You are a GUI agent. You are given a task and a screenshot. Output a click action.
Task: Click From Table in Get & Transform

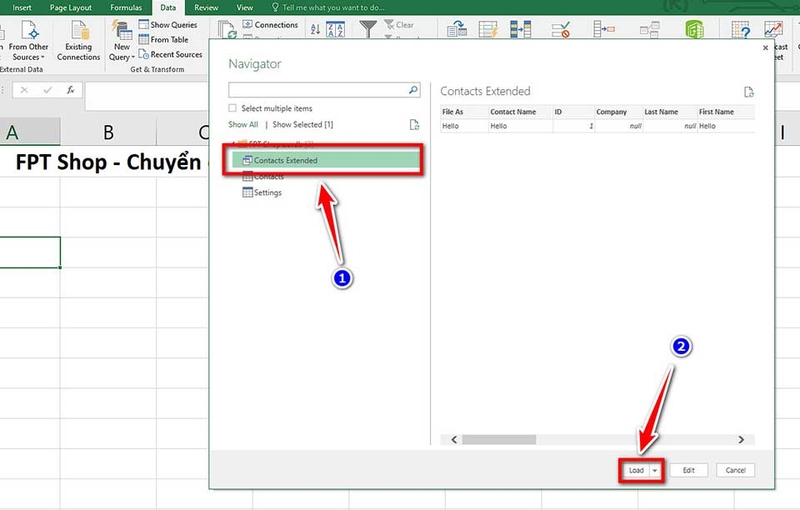coord(164,39)
